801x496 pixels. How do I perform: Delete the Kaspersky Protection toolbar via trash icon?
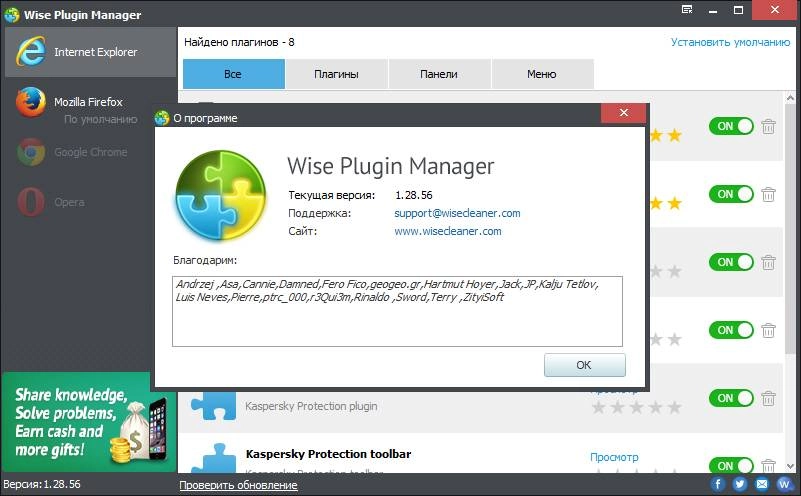(x=768, y=465)
